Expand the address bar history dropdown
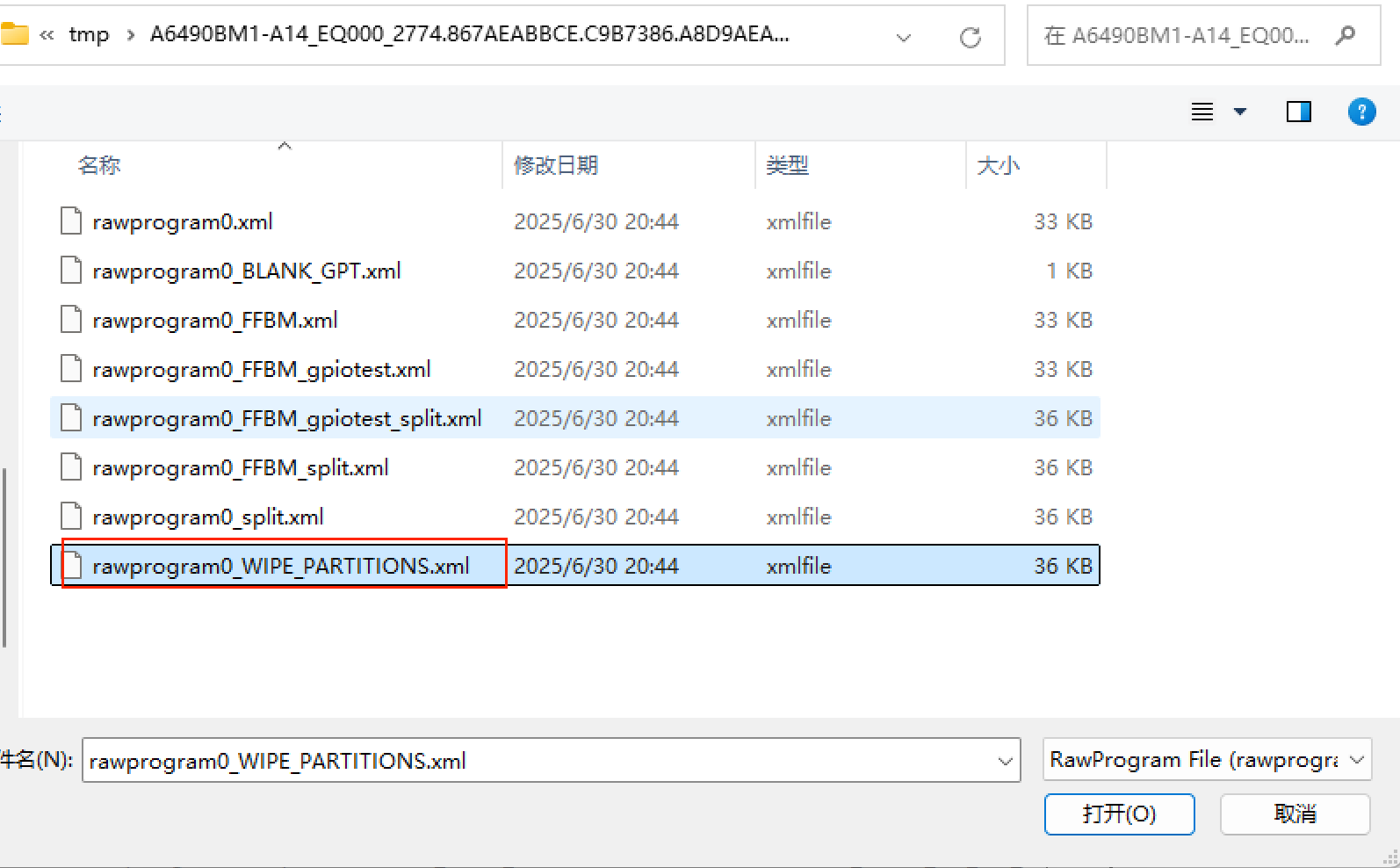This screenshot has width=1400, height=868. (x=903, y=37)
